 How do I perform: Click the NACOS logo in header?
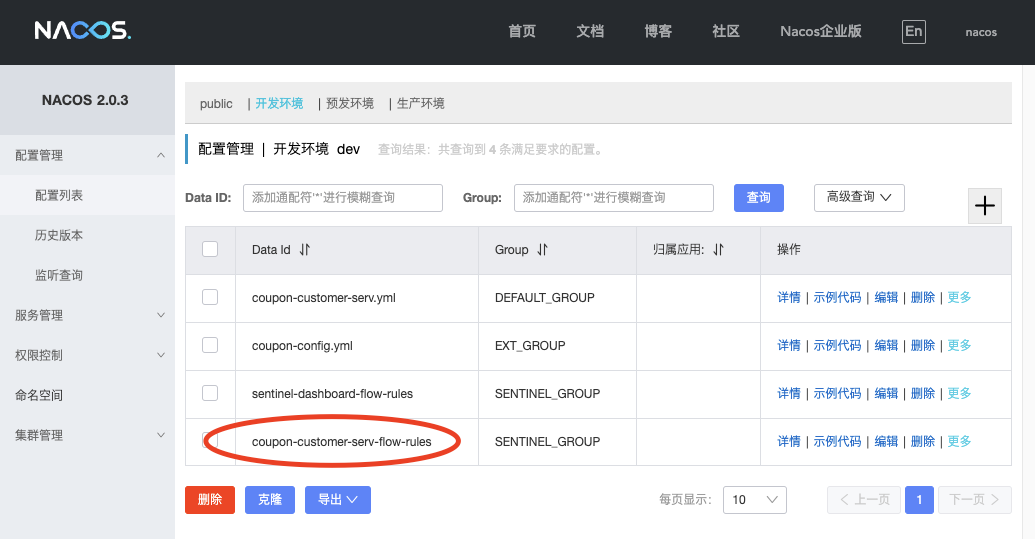(82, 31)
